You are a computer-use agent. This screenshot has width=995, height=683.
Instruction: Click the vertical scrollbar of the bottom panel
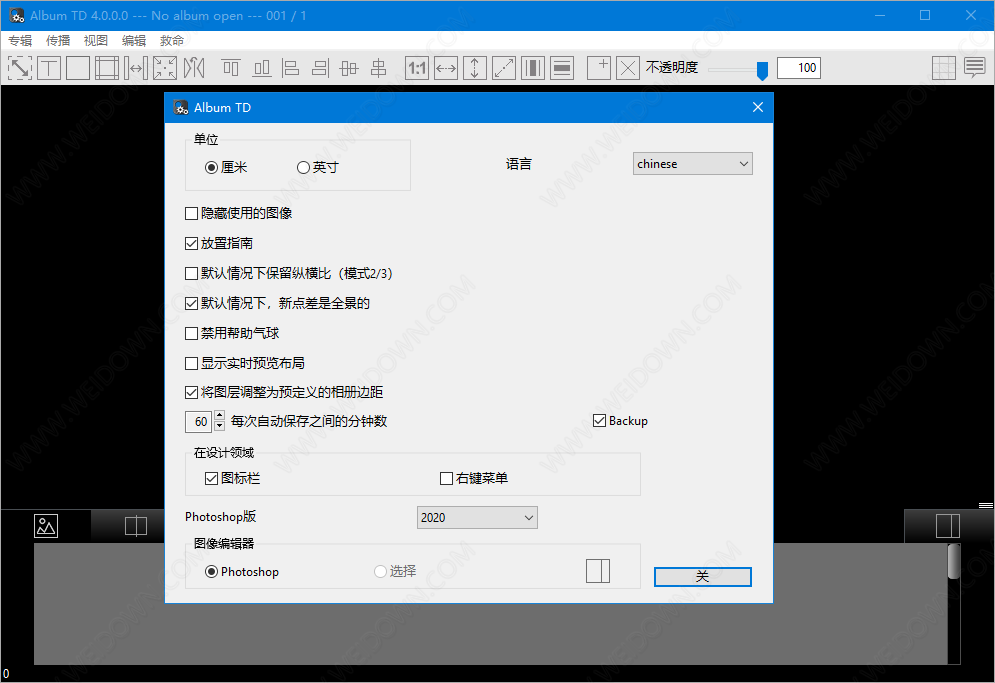(954, 603)
